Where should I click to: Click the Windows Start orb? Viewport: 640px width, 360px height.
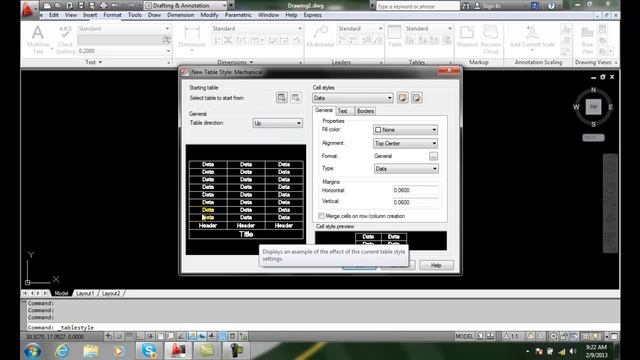point(33,351)
